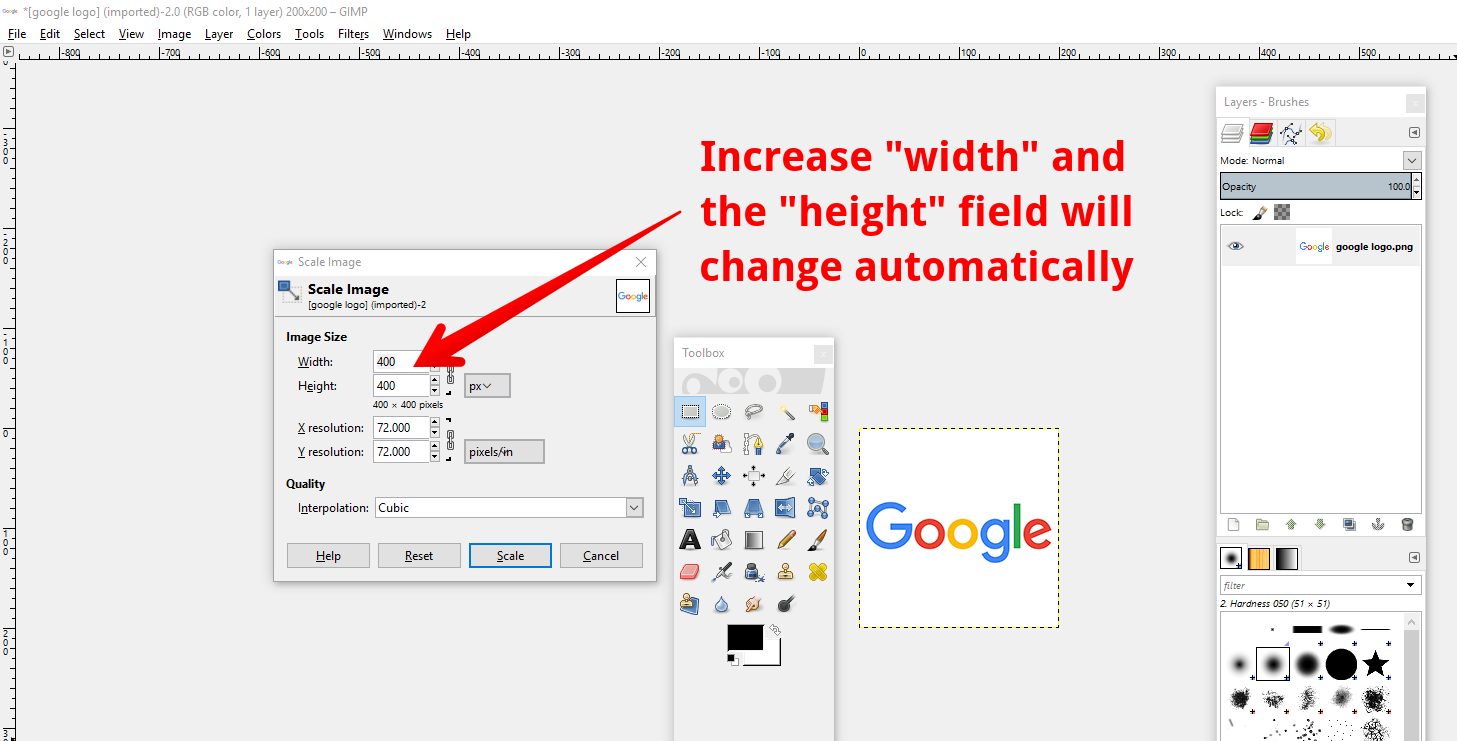Toggle visibility of google logo.png layer
Image resolution: width=1457 pixels, height=741 pixels.
click(x=1236, y=246)
